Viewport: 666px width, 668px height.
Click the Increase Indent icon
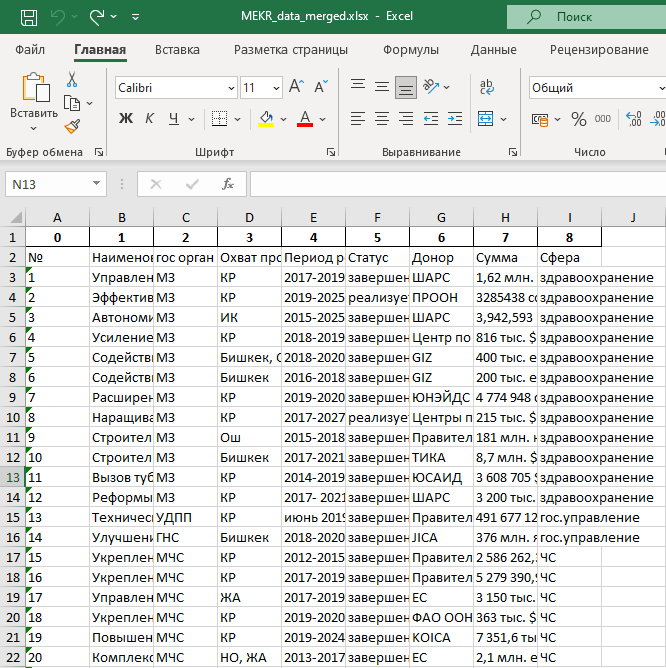click(x=455, y=119)
